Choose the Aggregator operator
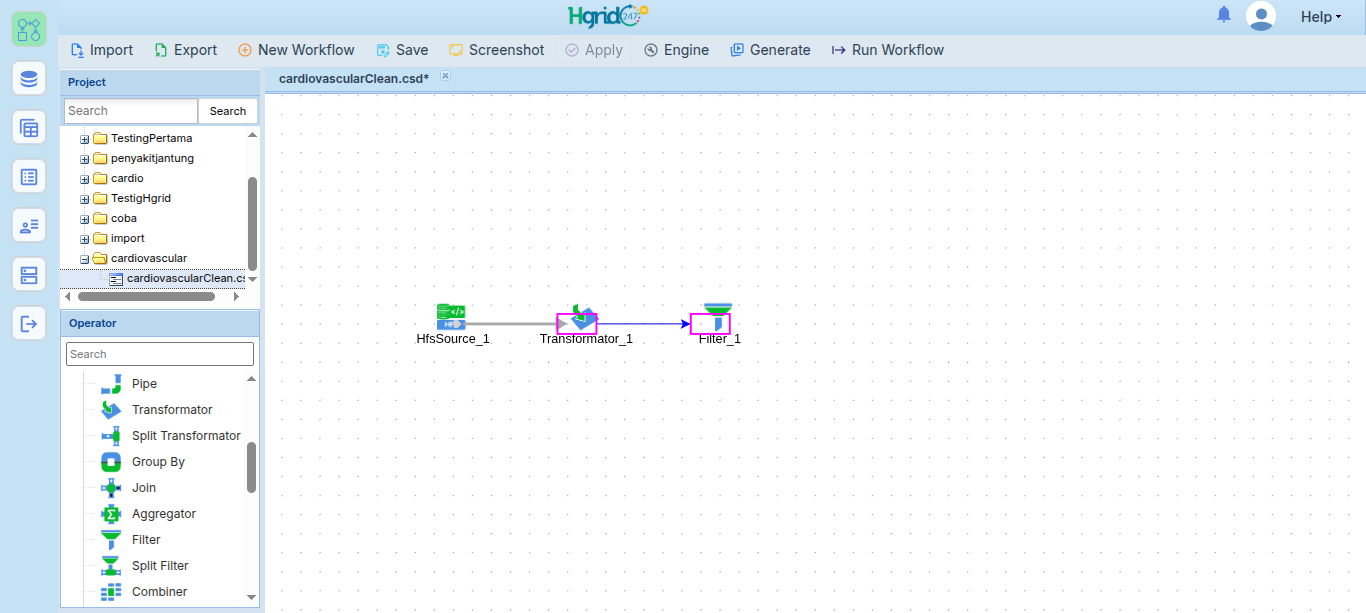Image resolution: width=1366 pixels, height=613 pixels. [x=149, y=514]
